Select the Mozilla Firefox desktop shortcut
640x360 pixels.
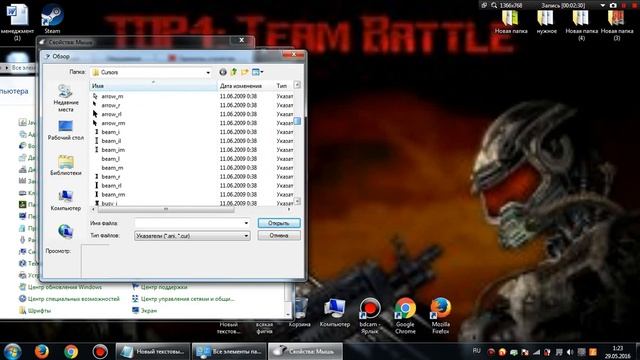(440, 316)
